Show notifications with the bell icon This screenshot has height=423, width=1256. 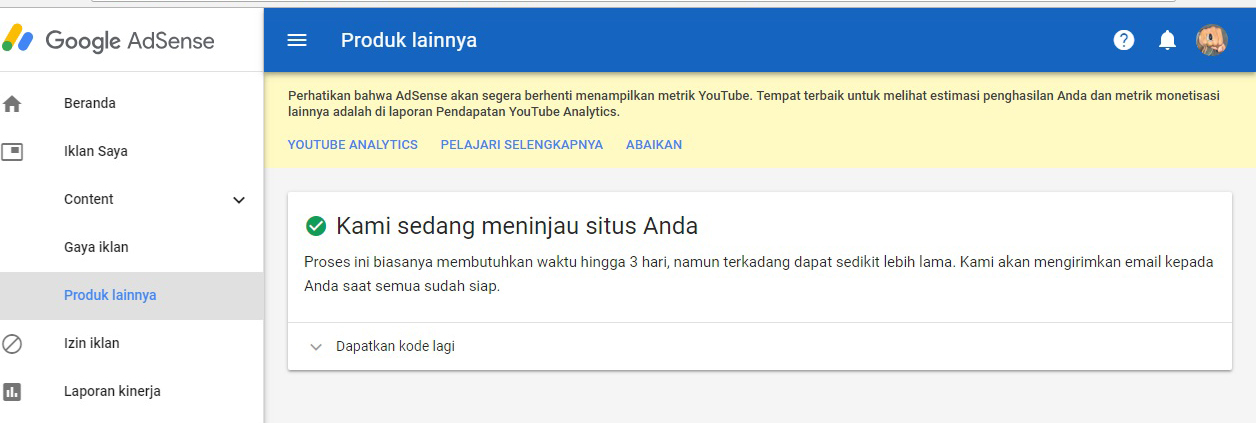[1167, 40]
